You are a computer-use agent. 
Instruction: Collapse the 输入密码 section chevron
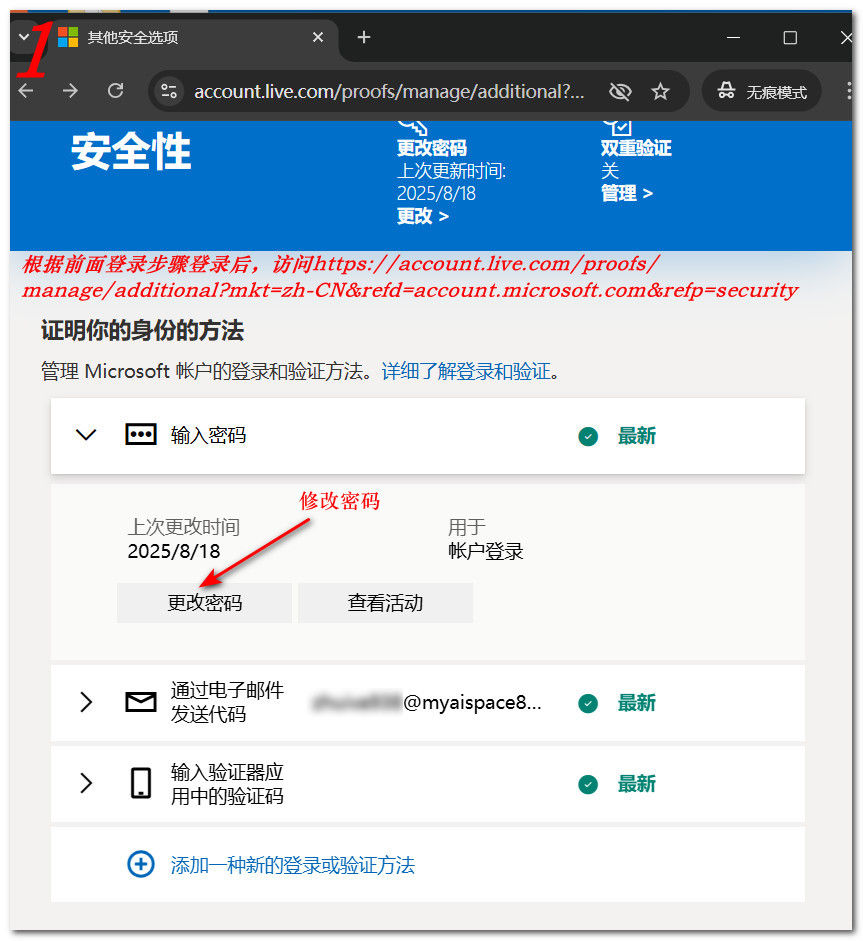(86, 435)
